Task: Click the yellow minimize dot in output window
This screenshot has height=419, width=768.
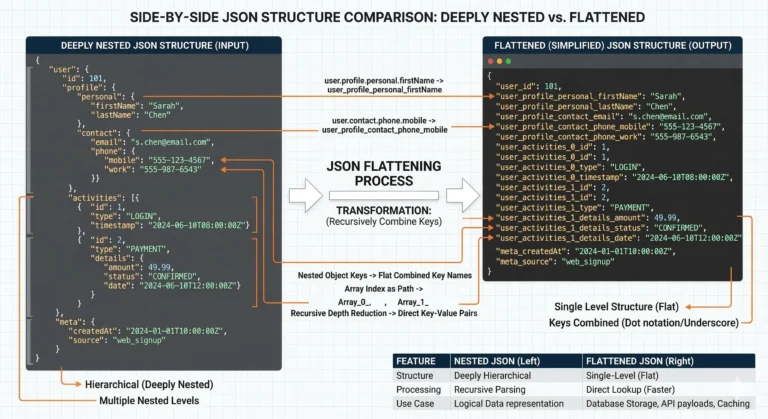Action: 499,61
